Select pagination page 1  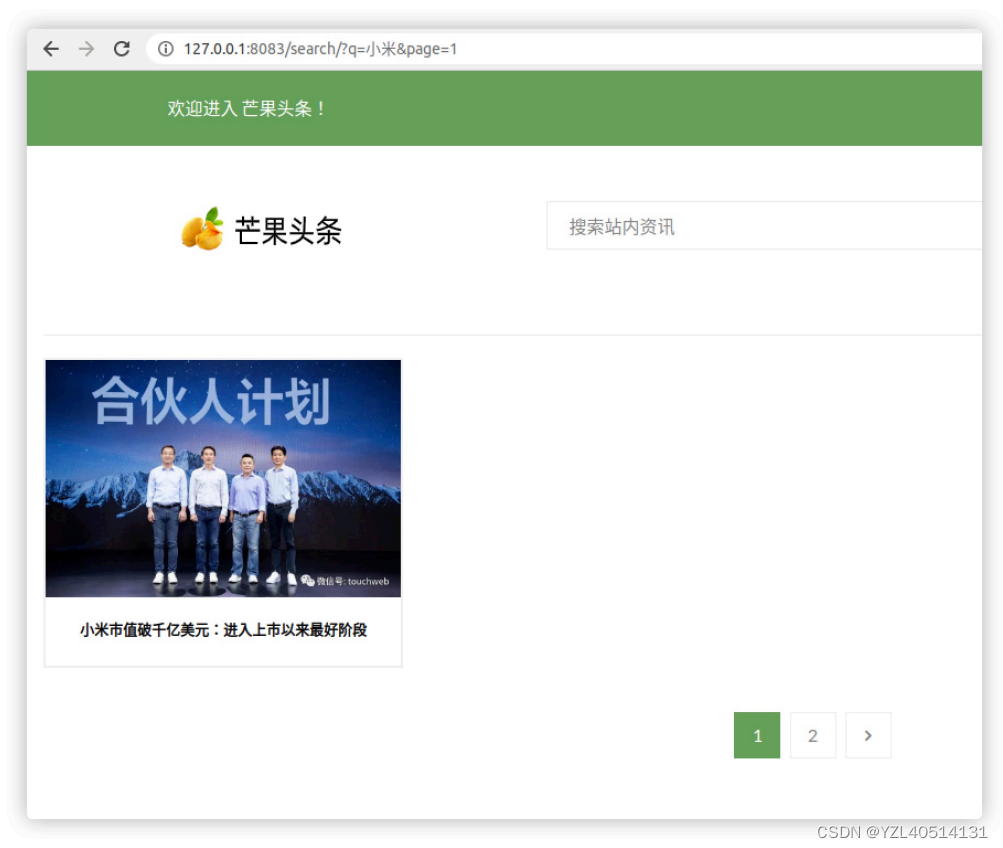tap(757, 735)
